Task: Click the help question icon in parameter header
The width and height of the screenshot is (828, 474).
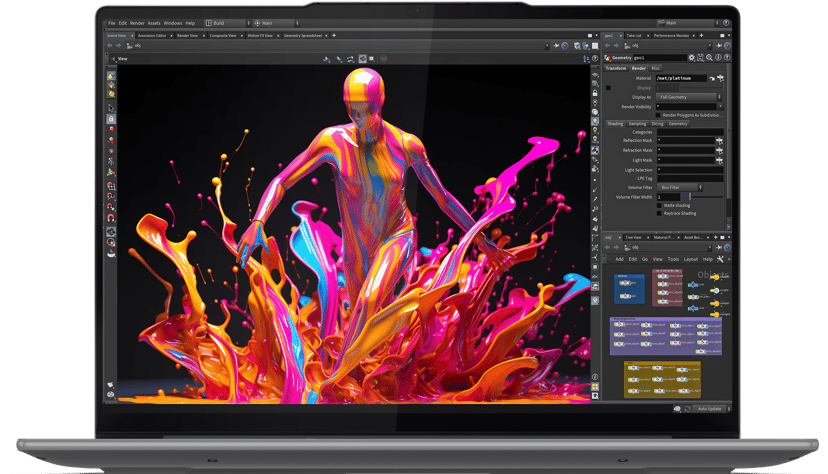Action: pos(727,58)
